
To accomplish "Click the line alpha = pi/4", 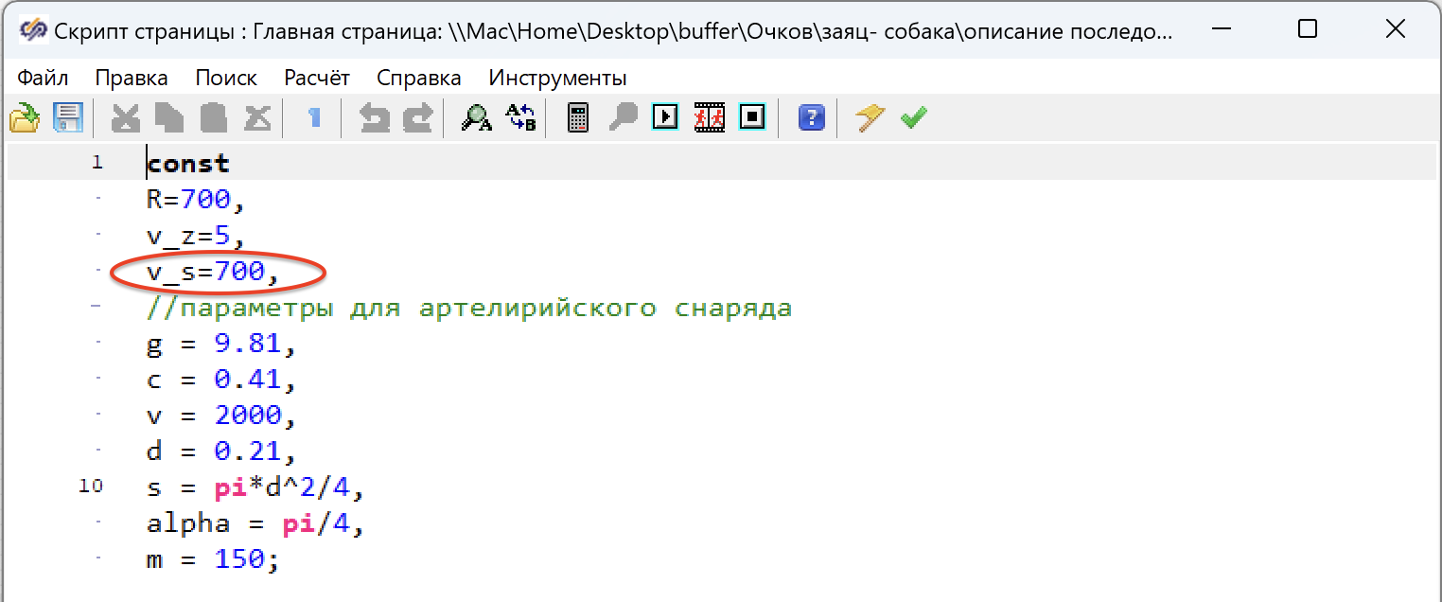I will [x=255, y=524].
